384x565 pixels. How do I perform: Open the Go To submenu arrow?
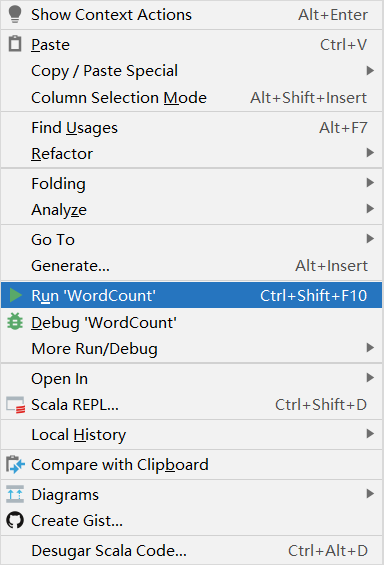[x=370, y=239]
